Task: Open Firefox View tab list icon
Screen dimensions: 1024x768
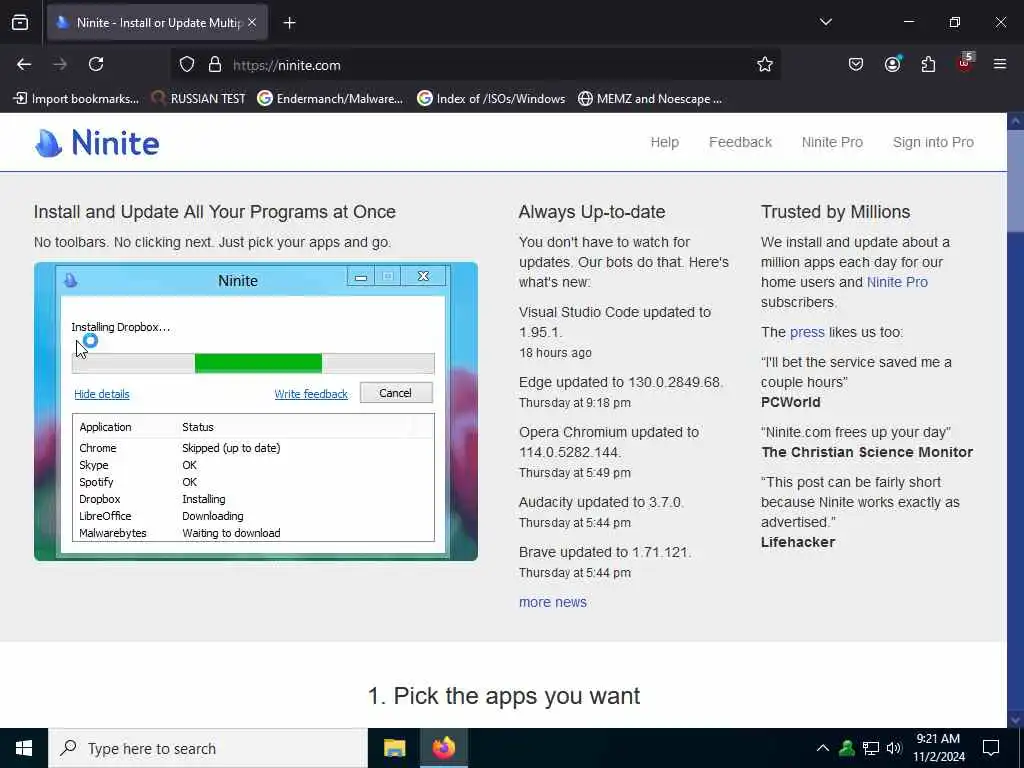Action: 20,23
